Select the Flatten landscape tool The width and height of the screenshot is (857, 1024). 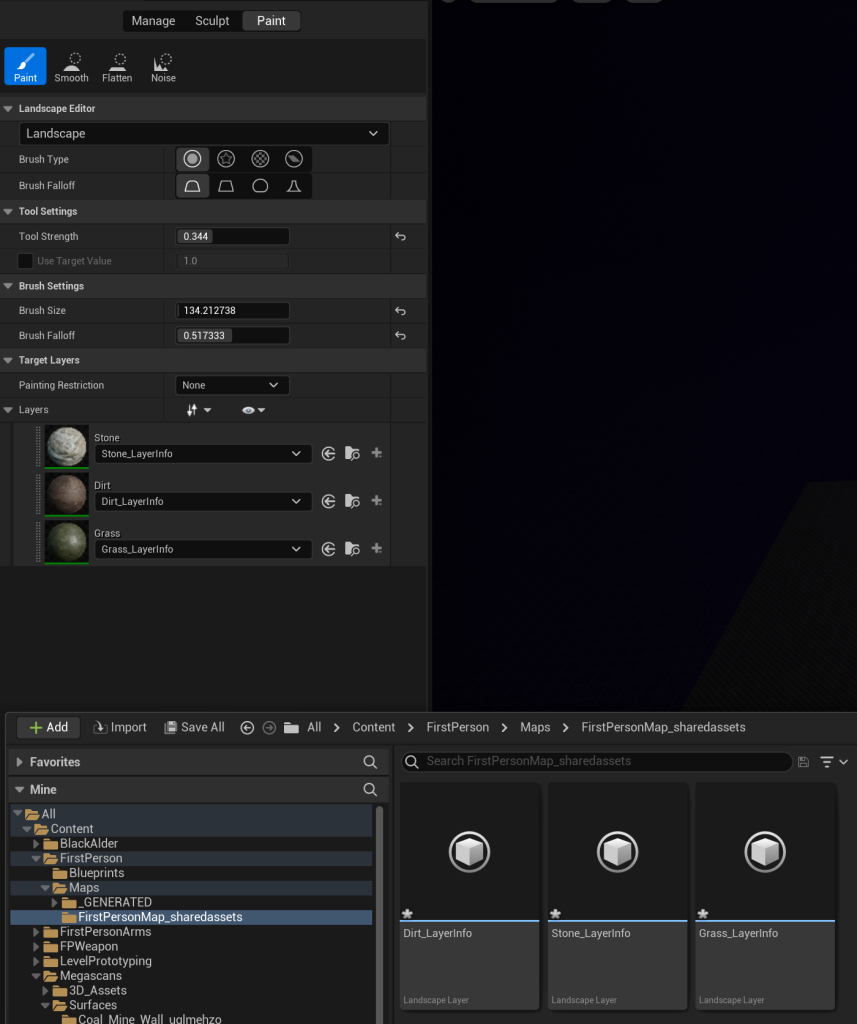coord(117,66)
